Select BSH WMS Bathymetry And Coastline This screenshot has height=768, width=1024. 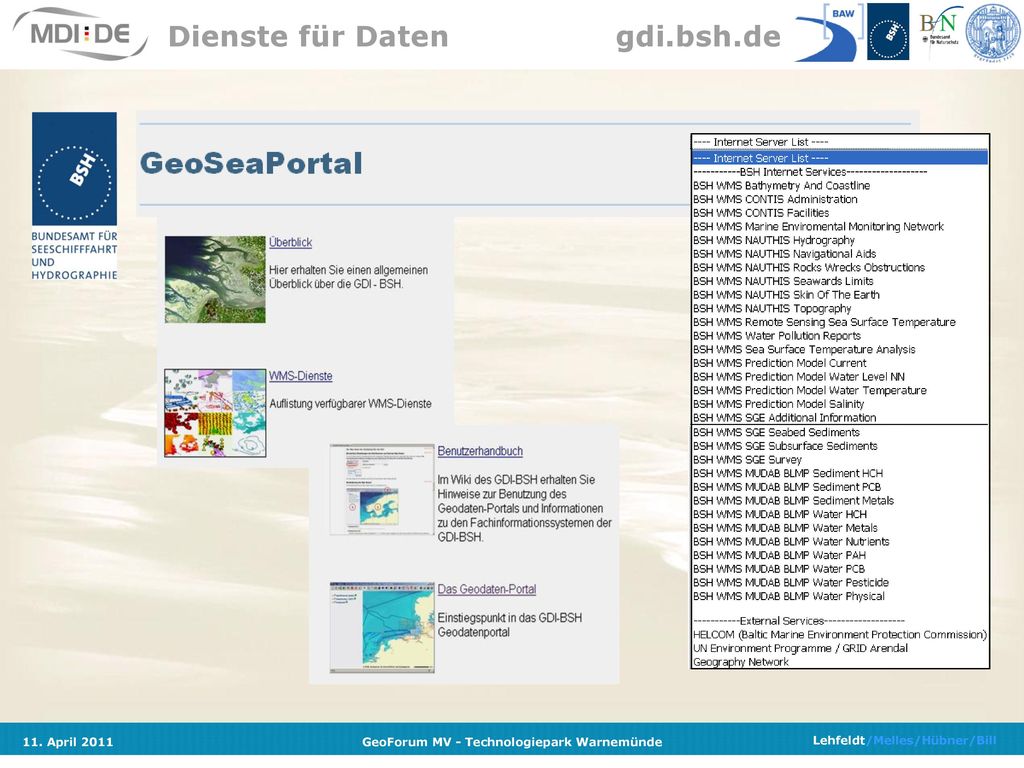pyautogui.click(x=840, y=185)
